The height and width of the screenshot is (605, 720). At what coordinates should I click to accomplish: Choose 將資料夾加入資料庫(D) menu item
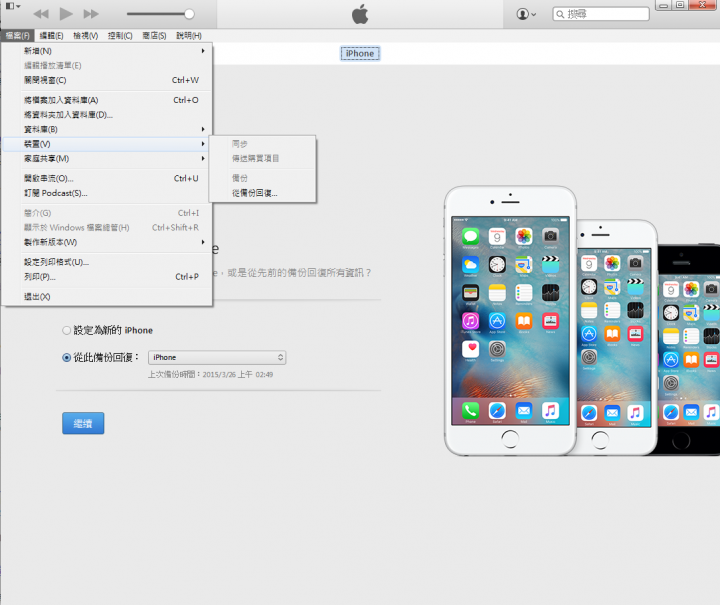pos(107,114)
